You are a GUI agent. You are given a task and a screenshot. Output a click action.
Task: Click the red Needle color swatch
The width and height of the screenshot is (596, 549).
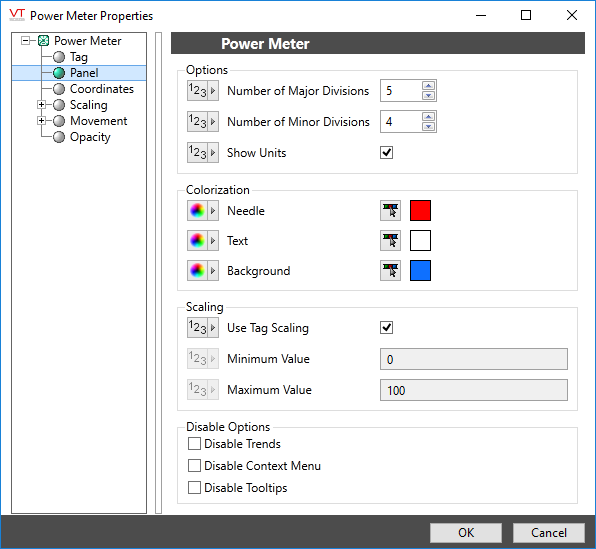click(x=420, y=211)
